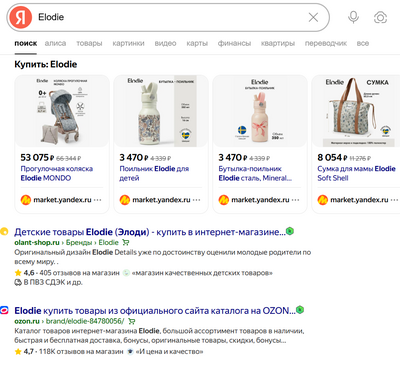The width and height of the screenshot is (400, 367).
Task: Open Elodie mom bag product image
Action: [356, 111]
